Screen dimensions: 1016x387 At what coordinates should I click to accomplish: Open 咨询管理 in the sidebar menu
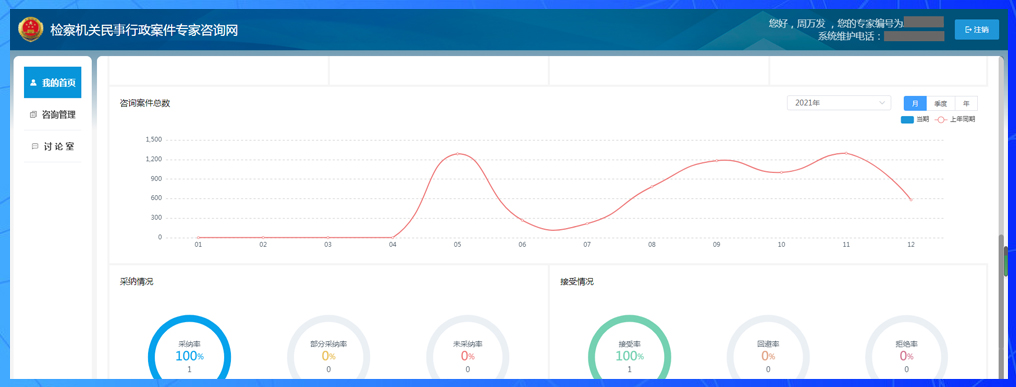(52, 115)
